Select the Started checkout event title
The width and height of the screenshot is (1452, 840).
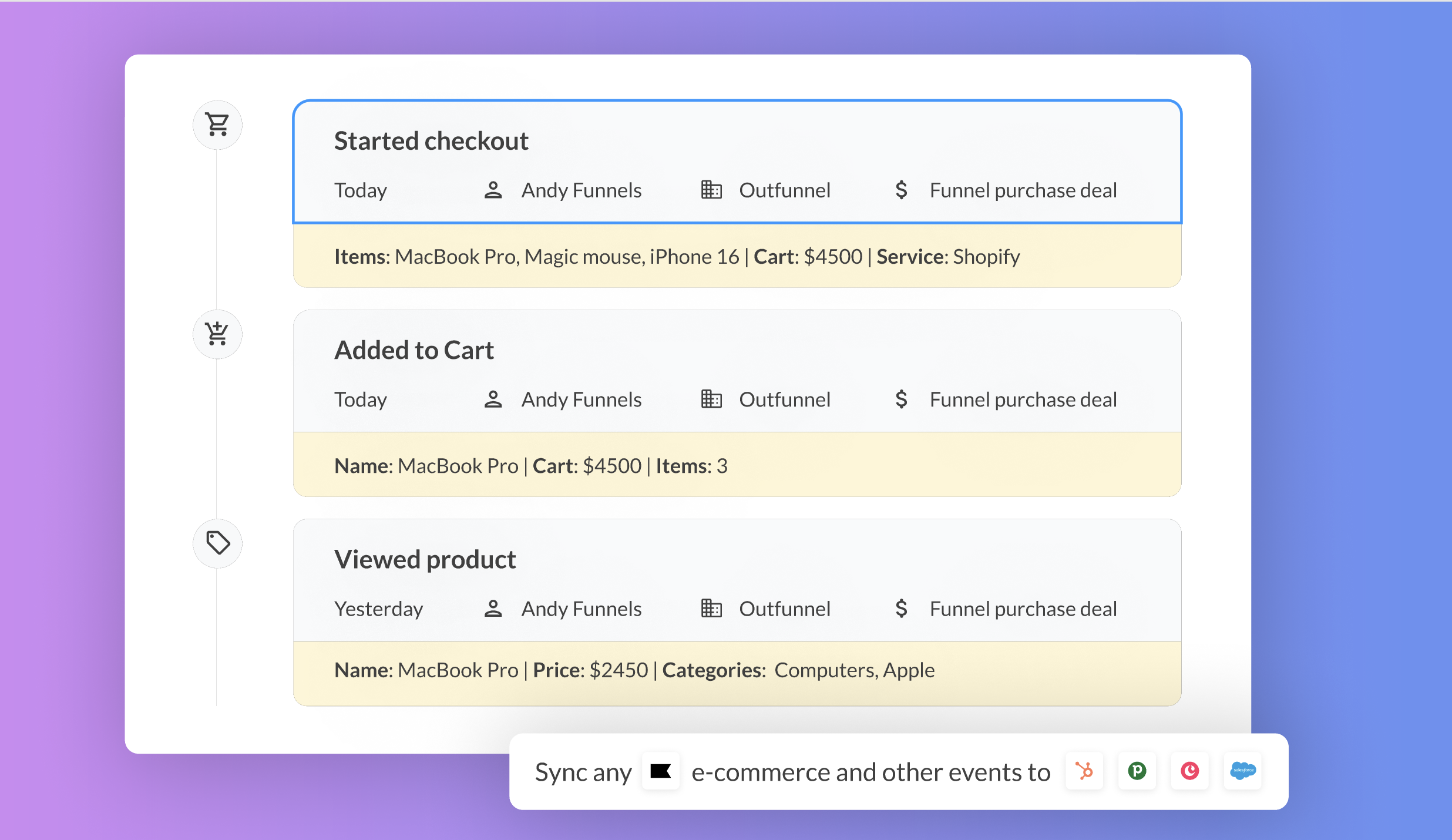tap(431, 141)
